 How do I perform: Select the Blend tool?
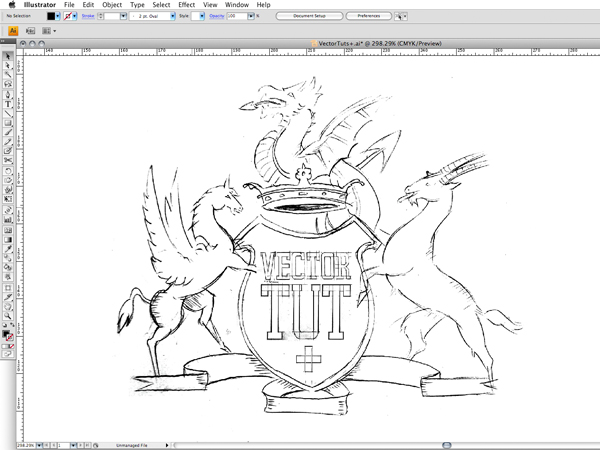(8, 258)
